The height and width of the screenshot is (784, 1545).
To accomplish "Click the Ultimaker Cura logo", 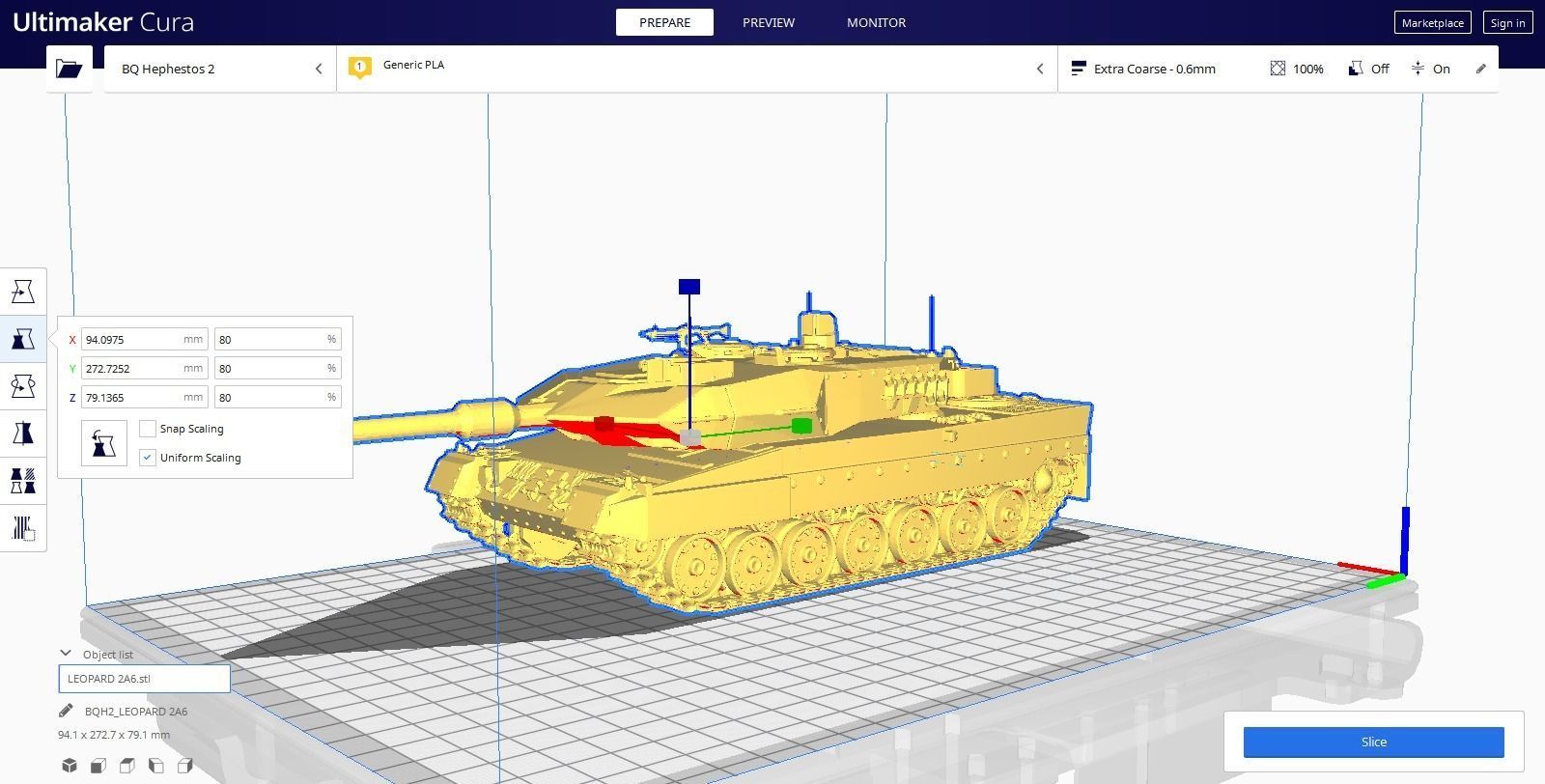I will coord(103,21).
